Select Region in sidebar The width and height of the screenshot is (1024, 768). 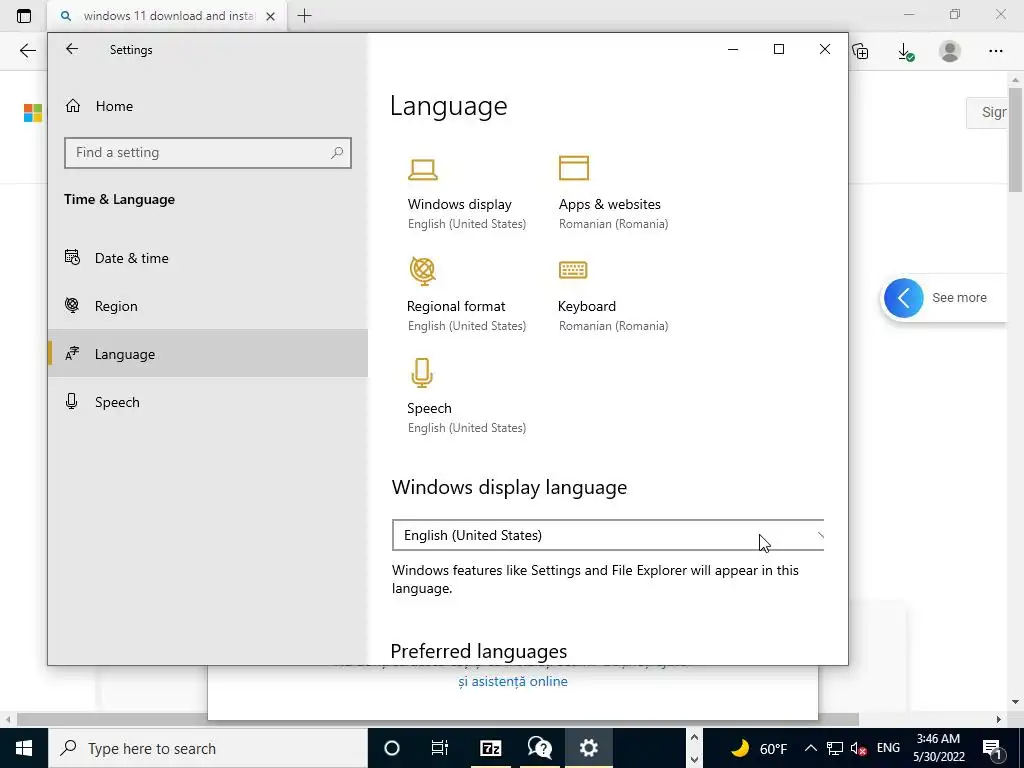tap(208, 306)
